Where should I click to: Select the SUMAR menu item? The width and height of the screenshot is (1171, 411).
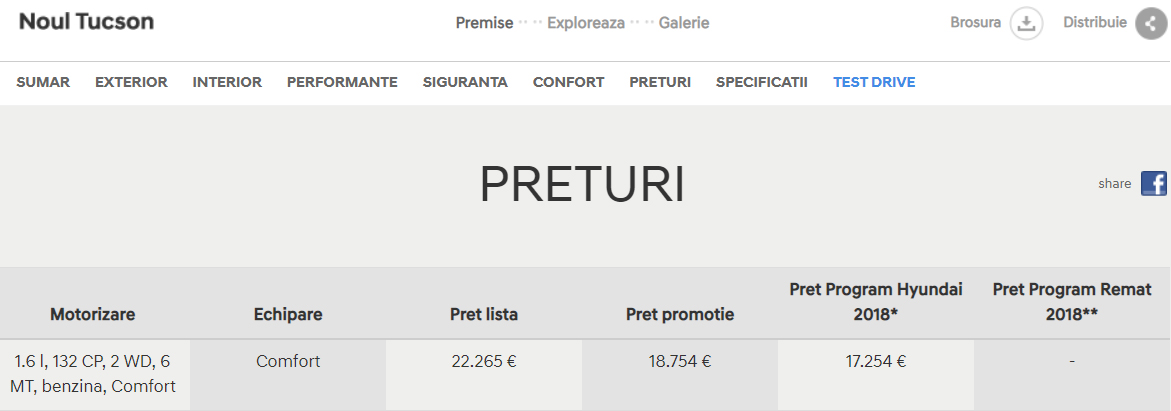point(43,82)
